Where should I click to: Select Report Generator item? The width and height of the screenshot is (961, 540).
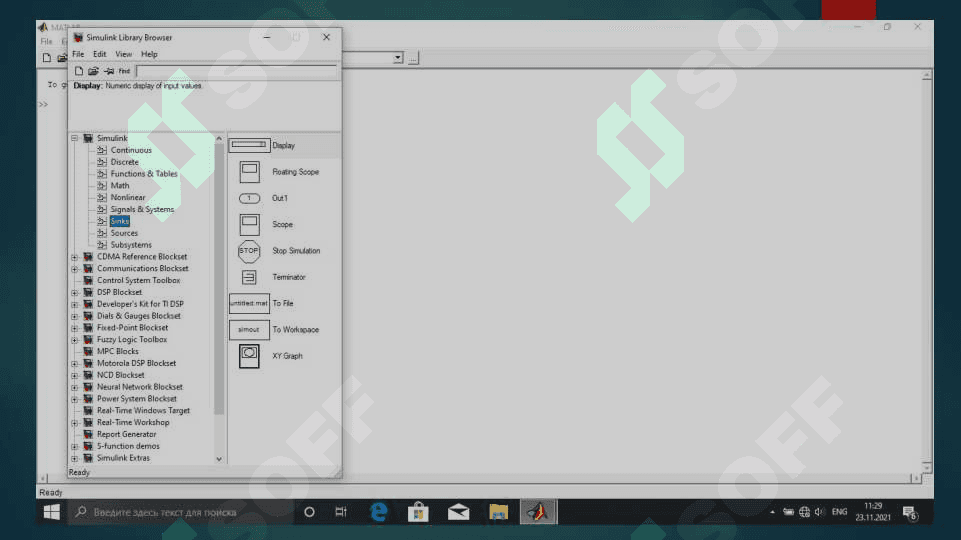tap(126, 434)
